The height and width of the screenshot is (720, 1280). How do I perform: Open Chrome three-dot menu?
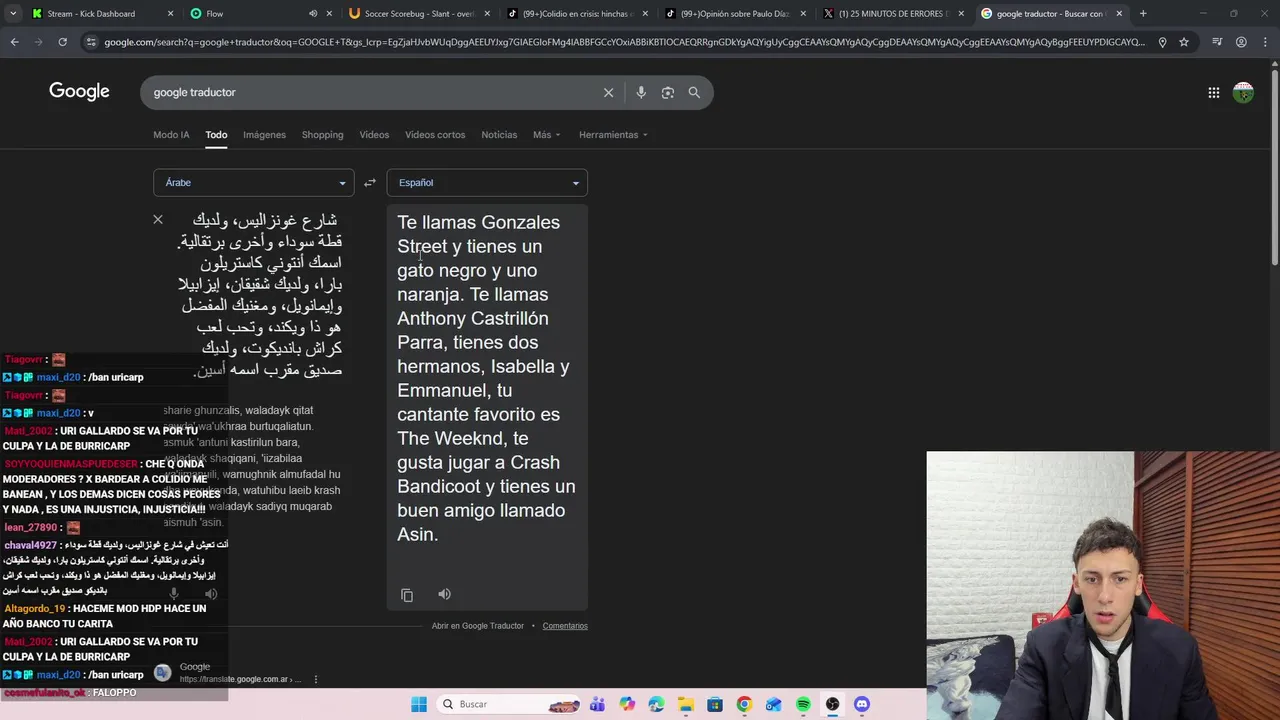tap(1265, 42)
